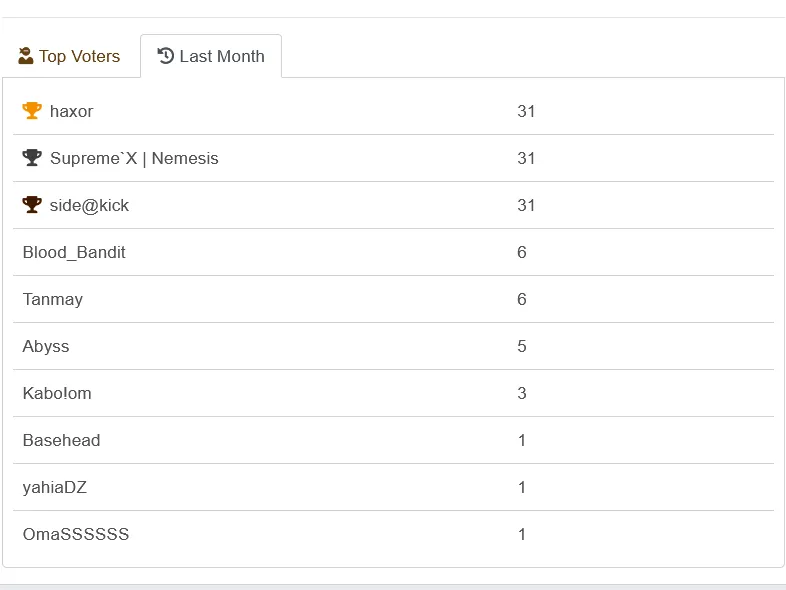Select the Supreme`X | Nemesis entry
The height and width of the screenshot is (590, 786).
click(x=134, y=158)
